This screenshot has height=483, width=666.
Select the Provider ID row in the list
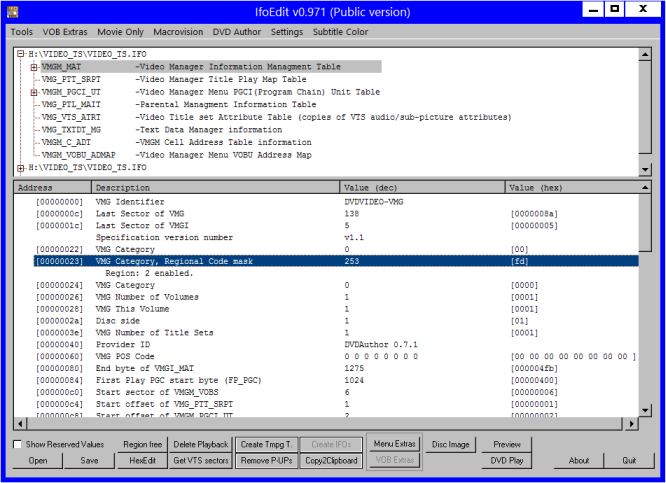(x=120, y=344)
